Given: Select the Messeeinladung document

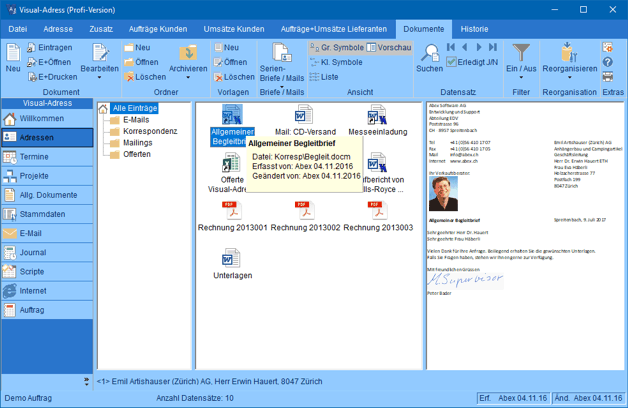Looking at the screenshot, I should coord(378,120).
